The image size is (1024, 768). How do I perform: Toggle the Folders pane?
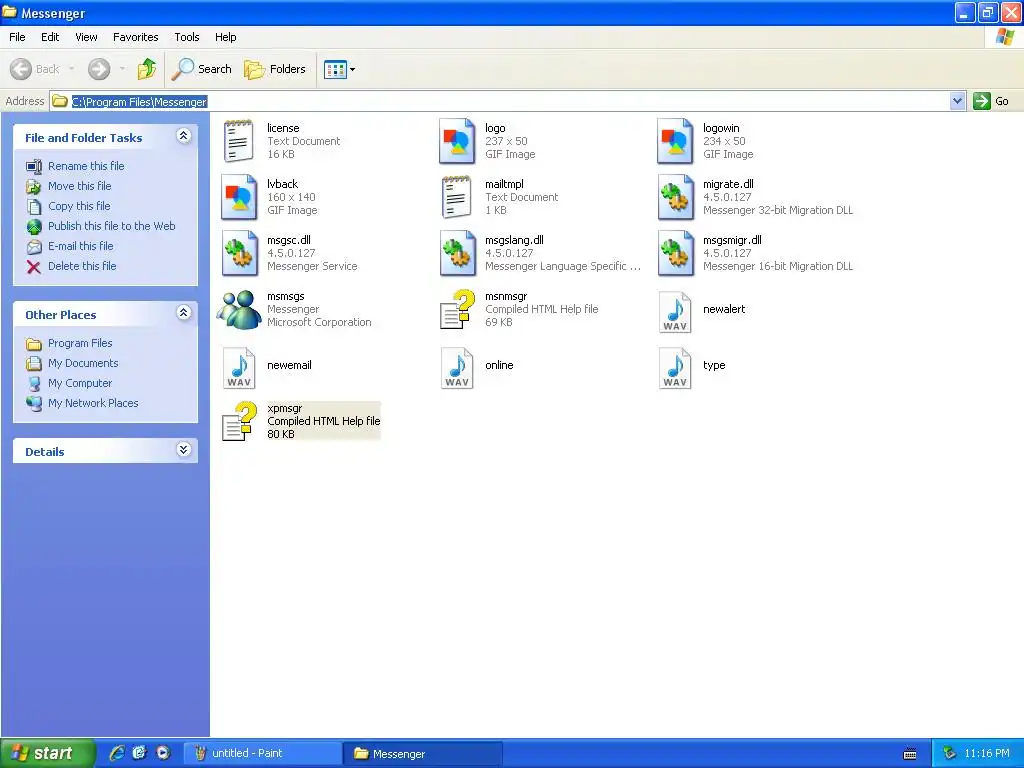(x=274, y=69)
